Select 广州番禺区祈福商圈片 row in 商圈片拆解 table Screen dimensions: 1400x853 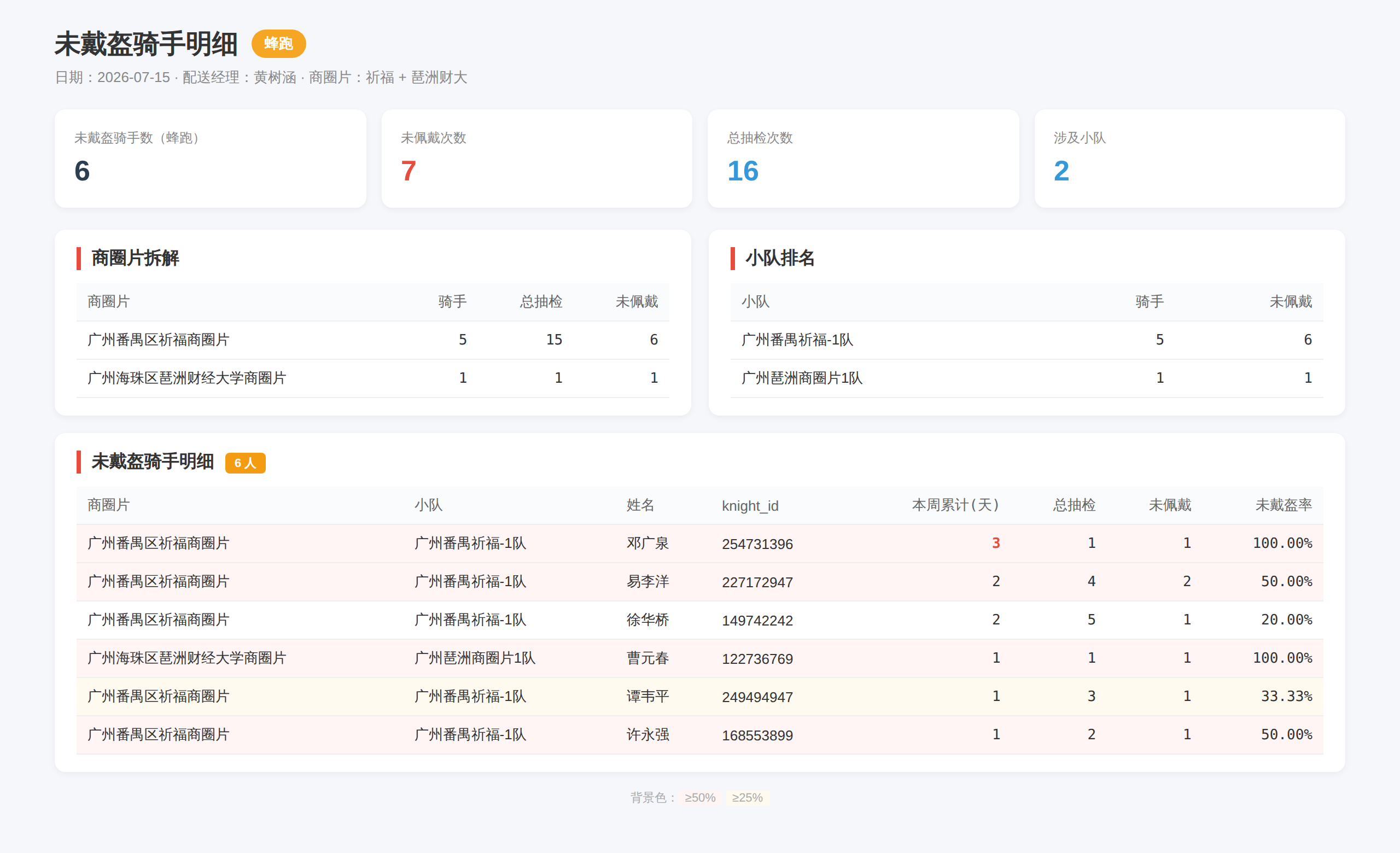point(373,340)
